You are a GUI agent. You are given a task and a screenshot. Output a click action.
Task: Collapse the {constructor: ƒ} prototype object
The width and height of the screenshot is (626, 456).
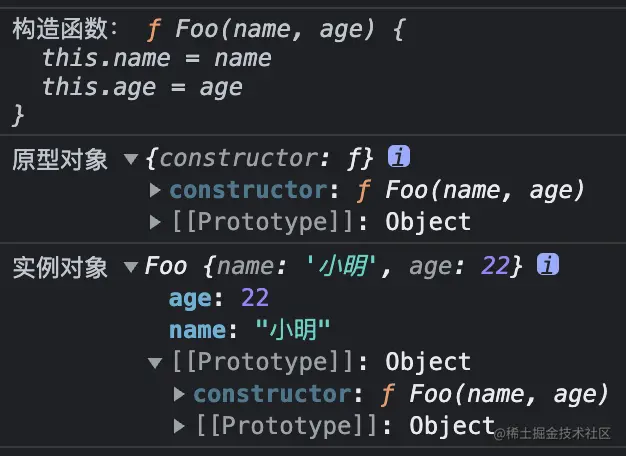pos(131,159)
